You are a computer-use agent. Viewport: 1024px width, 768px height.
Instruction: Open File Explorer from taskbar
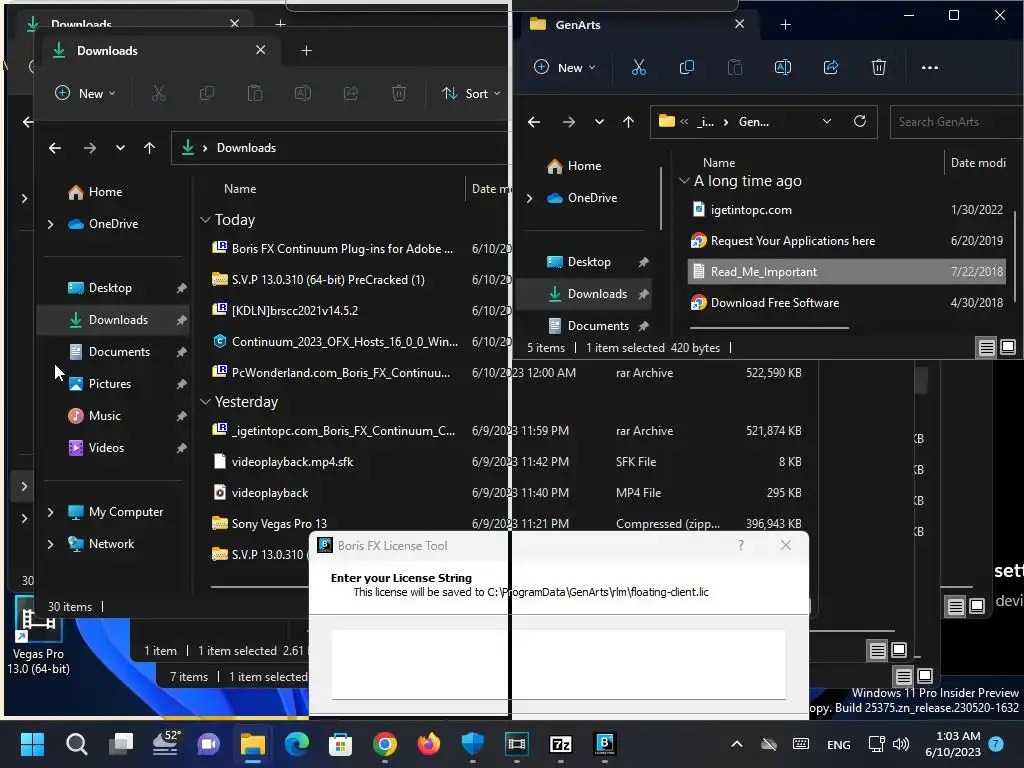point(253,744)
